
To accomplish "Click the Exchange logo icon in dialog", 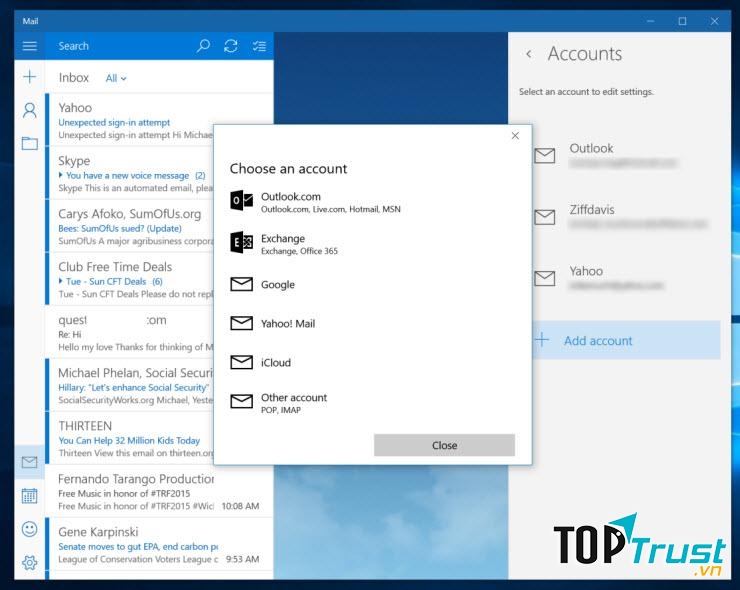I will point(242,242).
